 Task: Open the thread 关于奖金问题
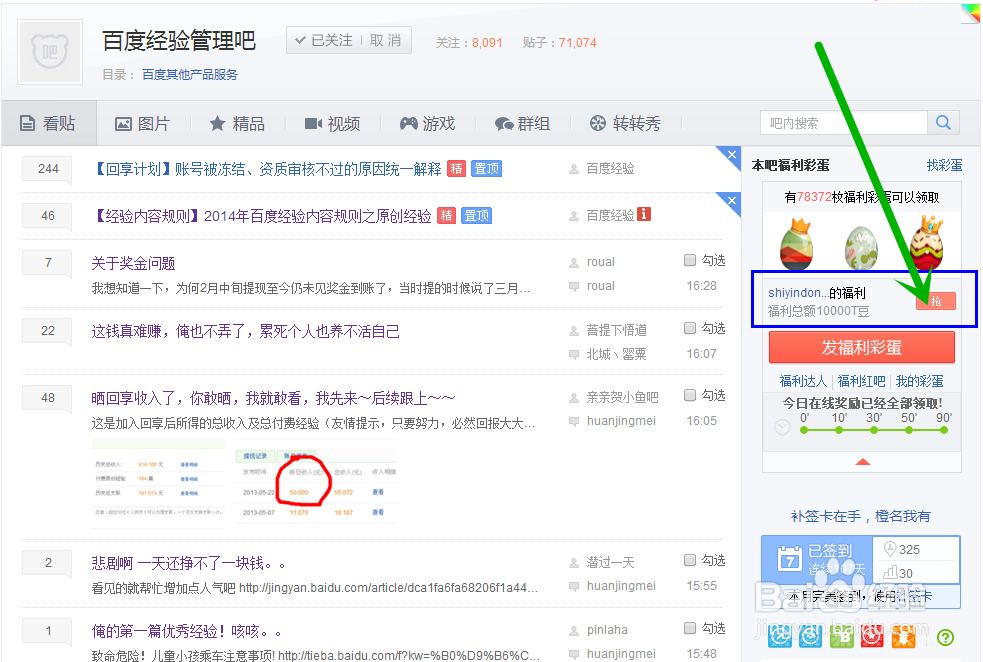click(x=133, y=263)
